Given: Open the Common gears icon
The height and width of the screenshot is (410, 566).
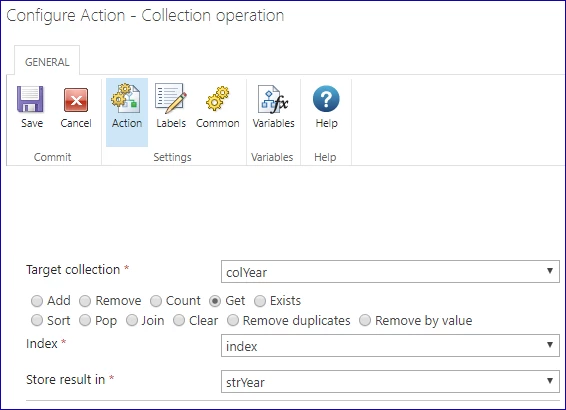Looking at the screenshot, I should coord(217,98).
